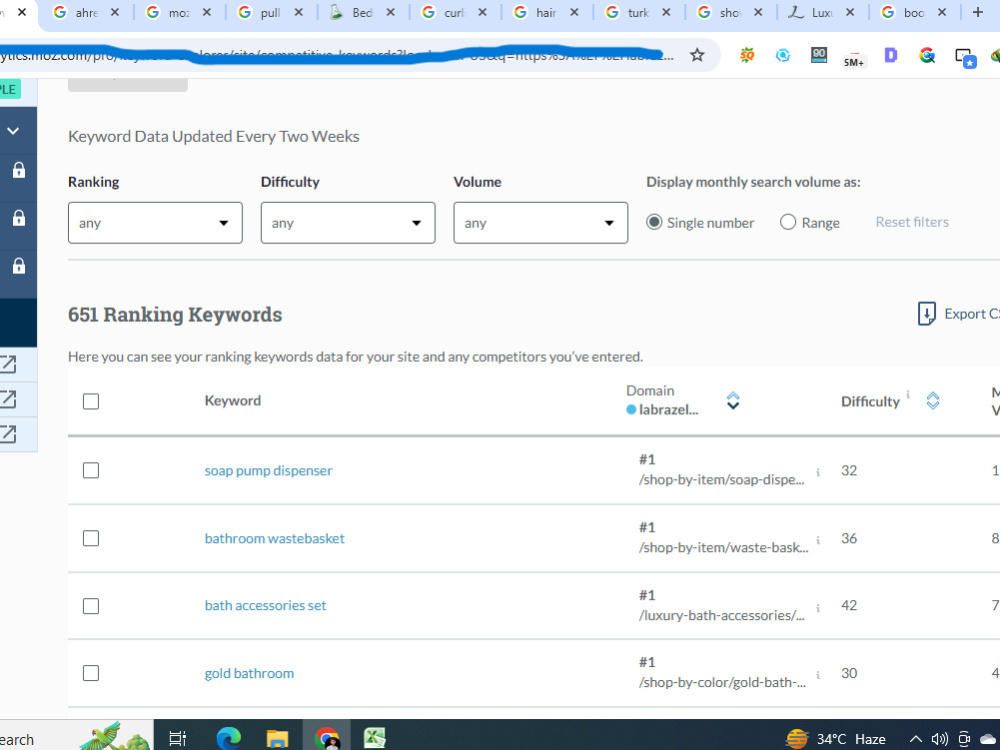Click the screen capture extension with star
The width and height of the screenshot is (1000, 750).
(965, 57)
